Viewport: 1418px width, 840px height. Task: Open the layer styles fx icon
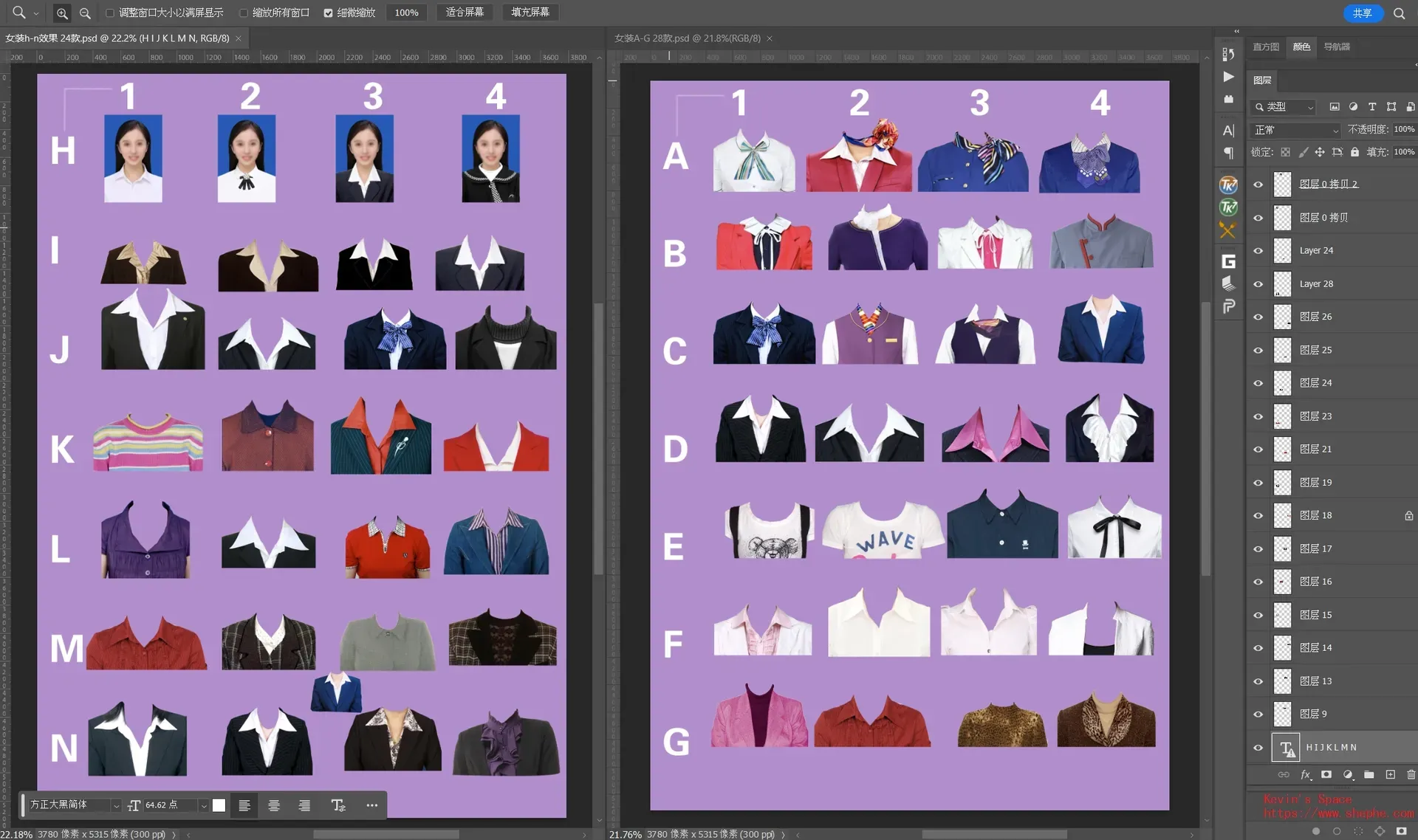coord(1305,774)
